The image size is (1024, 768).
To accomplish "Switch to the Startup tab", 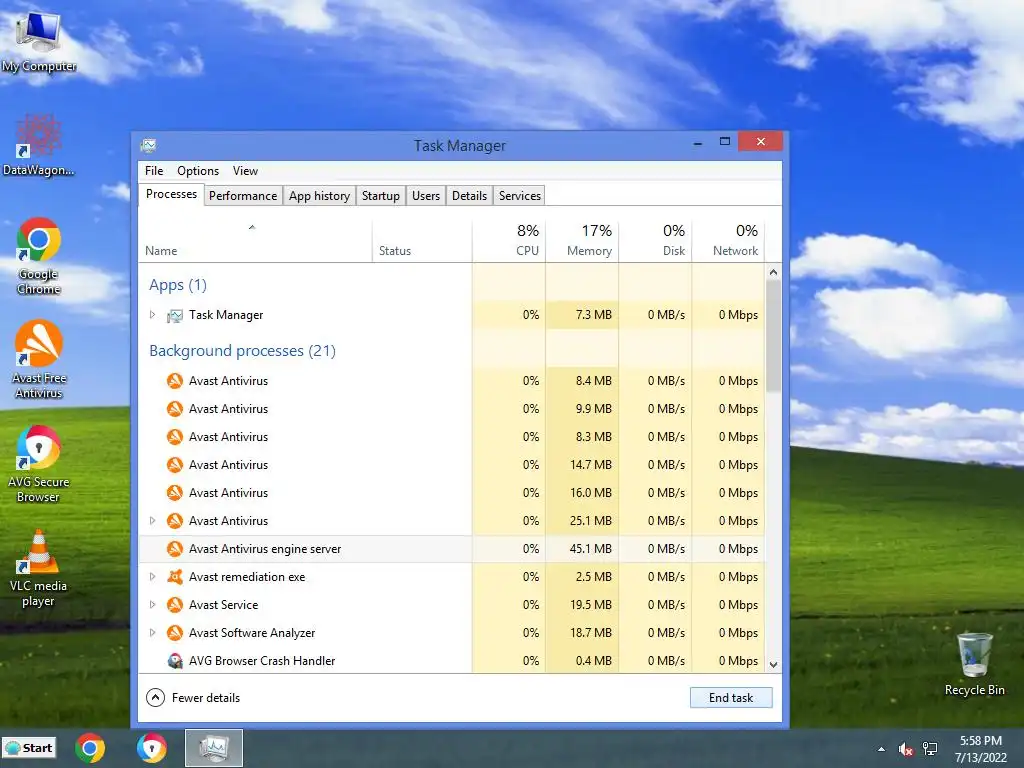I will [x=381, y=196].
